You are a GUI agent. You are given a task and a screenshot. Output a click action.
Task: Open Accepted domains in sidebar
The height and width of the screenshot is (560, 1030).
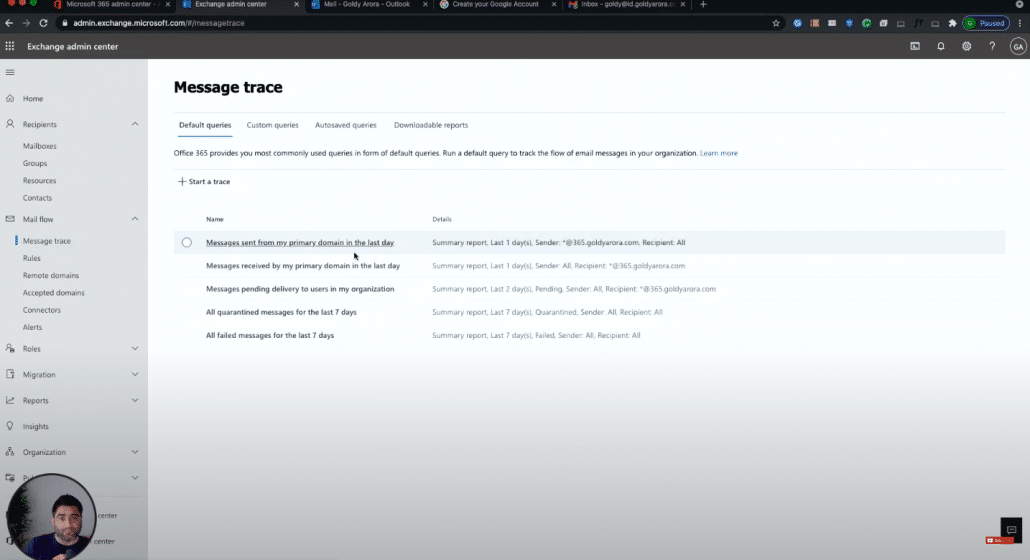pyautogui.click(x=53, y=293)
